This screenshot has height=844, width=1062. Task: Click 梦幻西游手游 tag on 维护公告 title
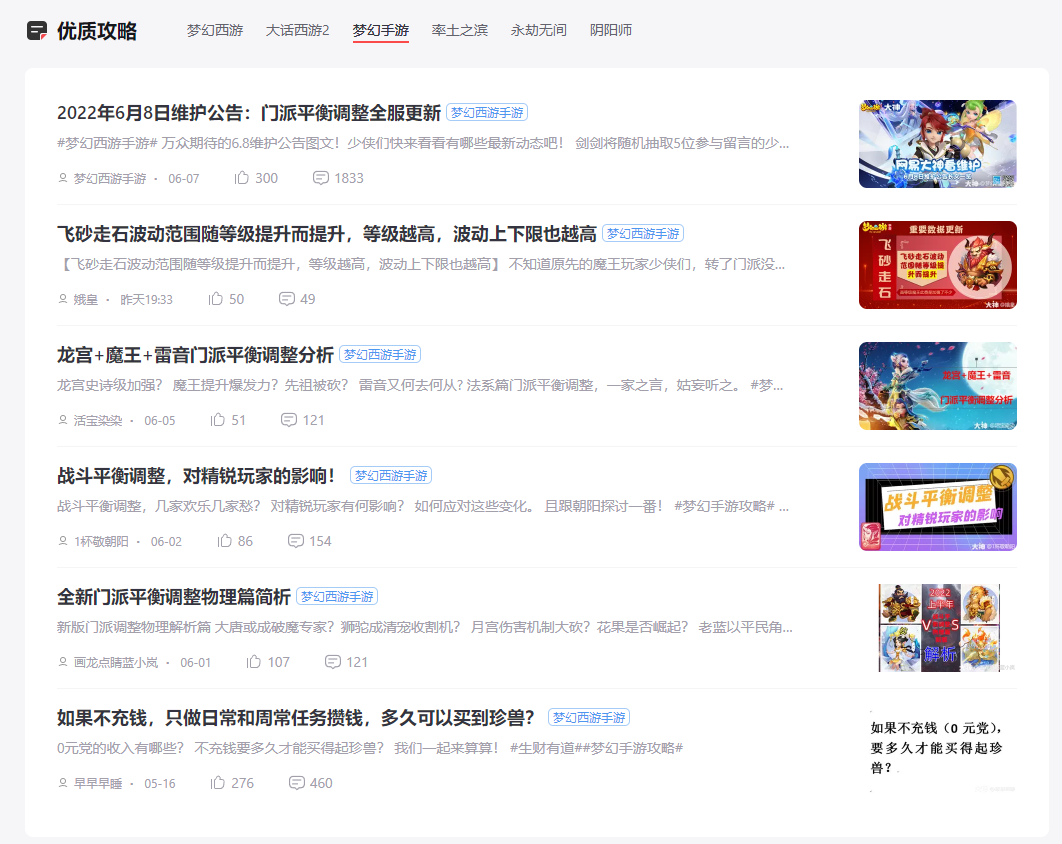pyautogui.click(x=487, y=112)
